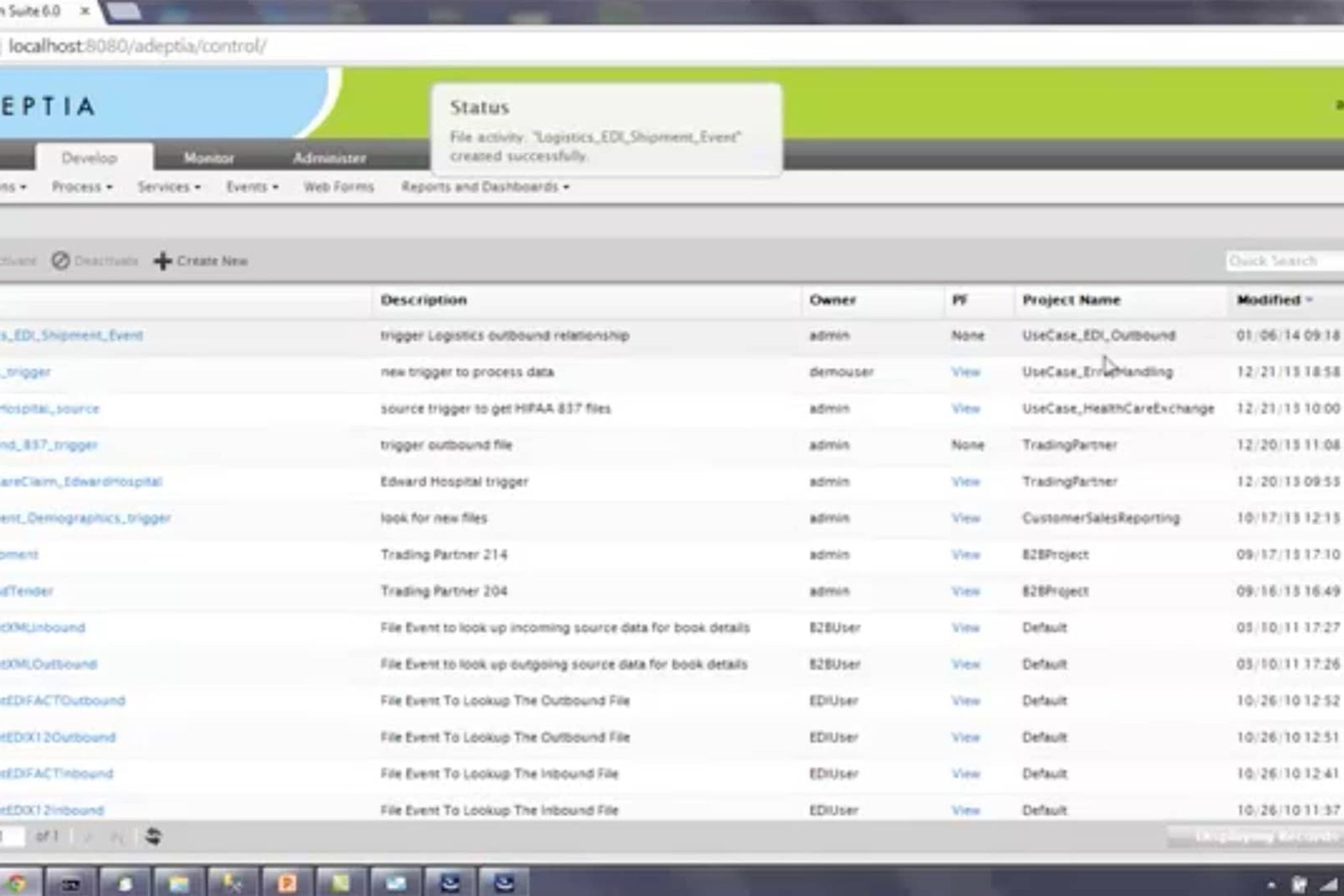Click the Create New plus icon
Screen dimensions: 1344x896
click(x=163, y=261)
